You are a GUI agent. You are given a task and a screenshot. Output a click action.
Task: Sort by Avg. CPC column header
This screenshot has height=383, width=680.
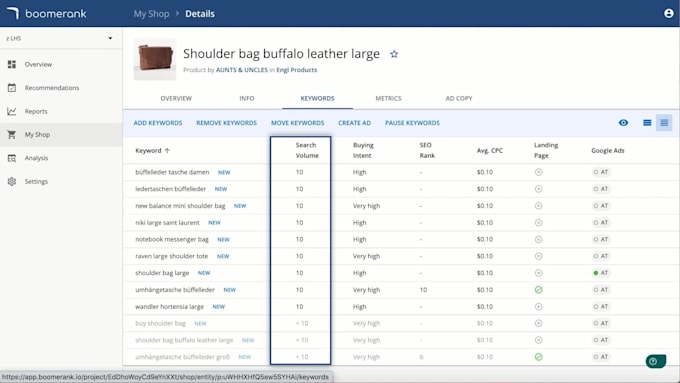[x=490, y=151]
